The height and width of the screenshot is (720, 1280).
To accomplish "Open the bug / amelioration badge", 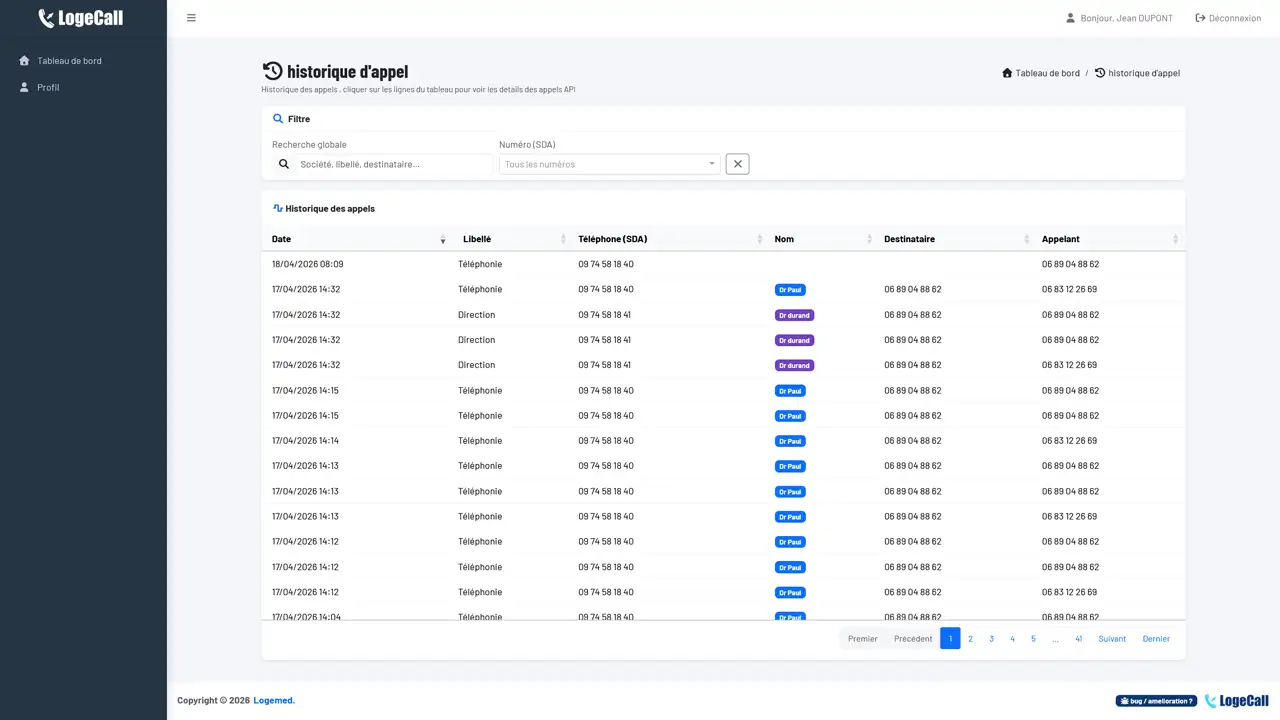I will [1156, 701].
